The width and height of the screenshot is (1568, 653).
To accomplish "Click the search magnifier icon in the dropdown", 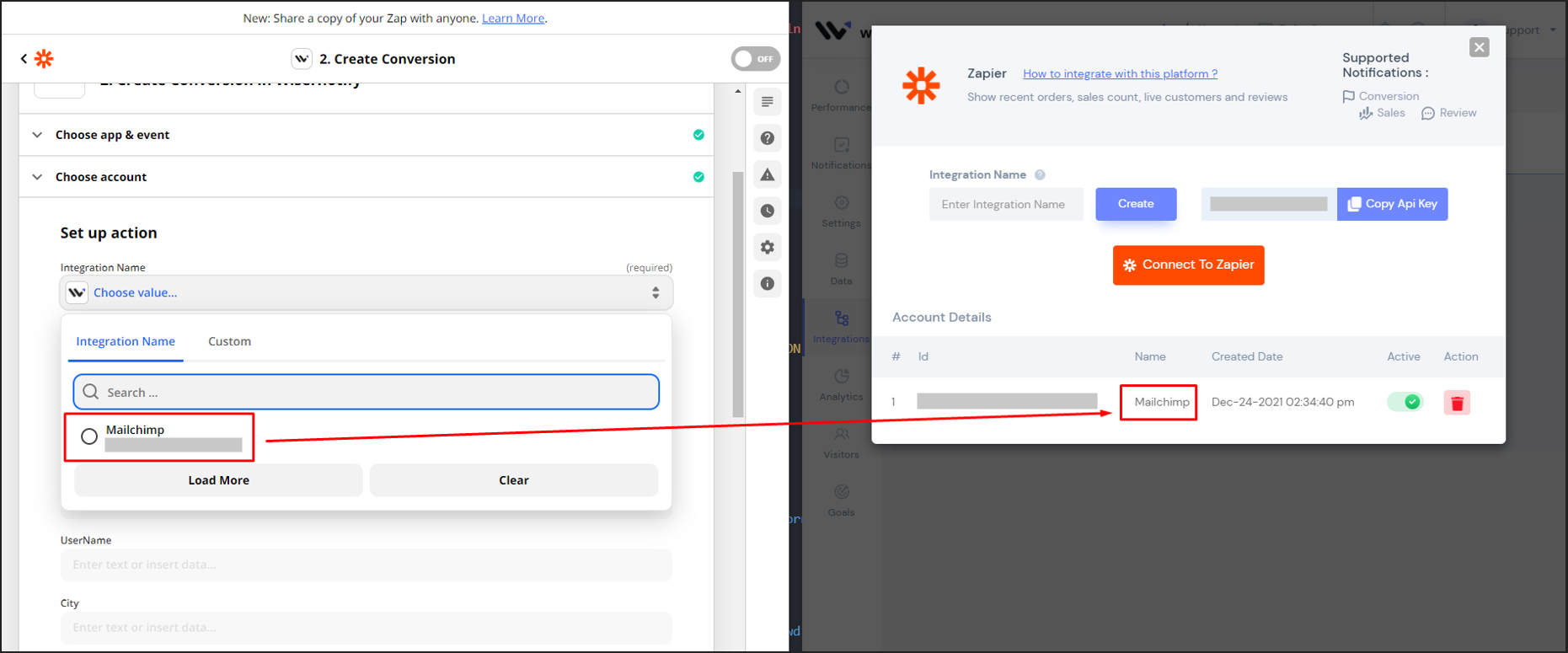I will click(91, 392).
